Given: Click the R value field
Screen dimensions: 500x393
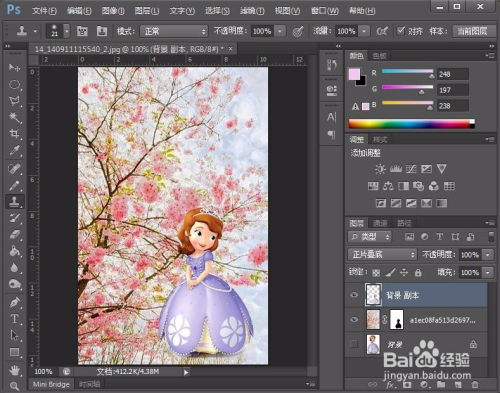Looking at the screenshot, I should (453, 74).
